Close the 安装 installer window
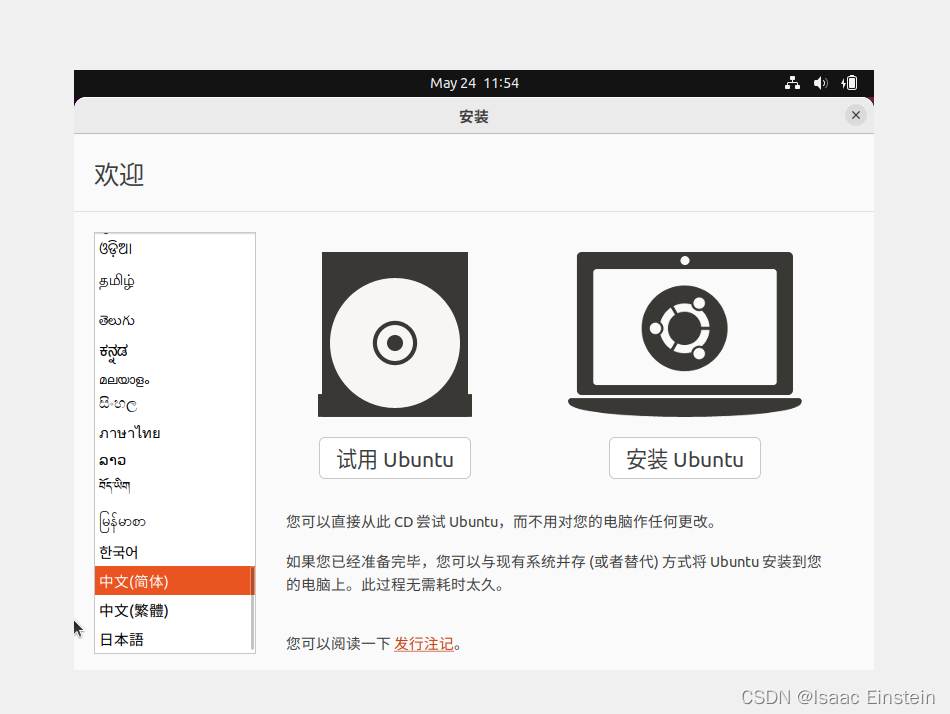 click(855, 115)
